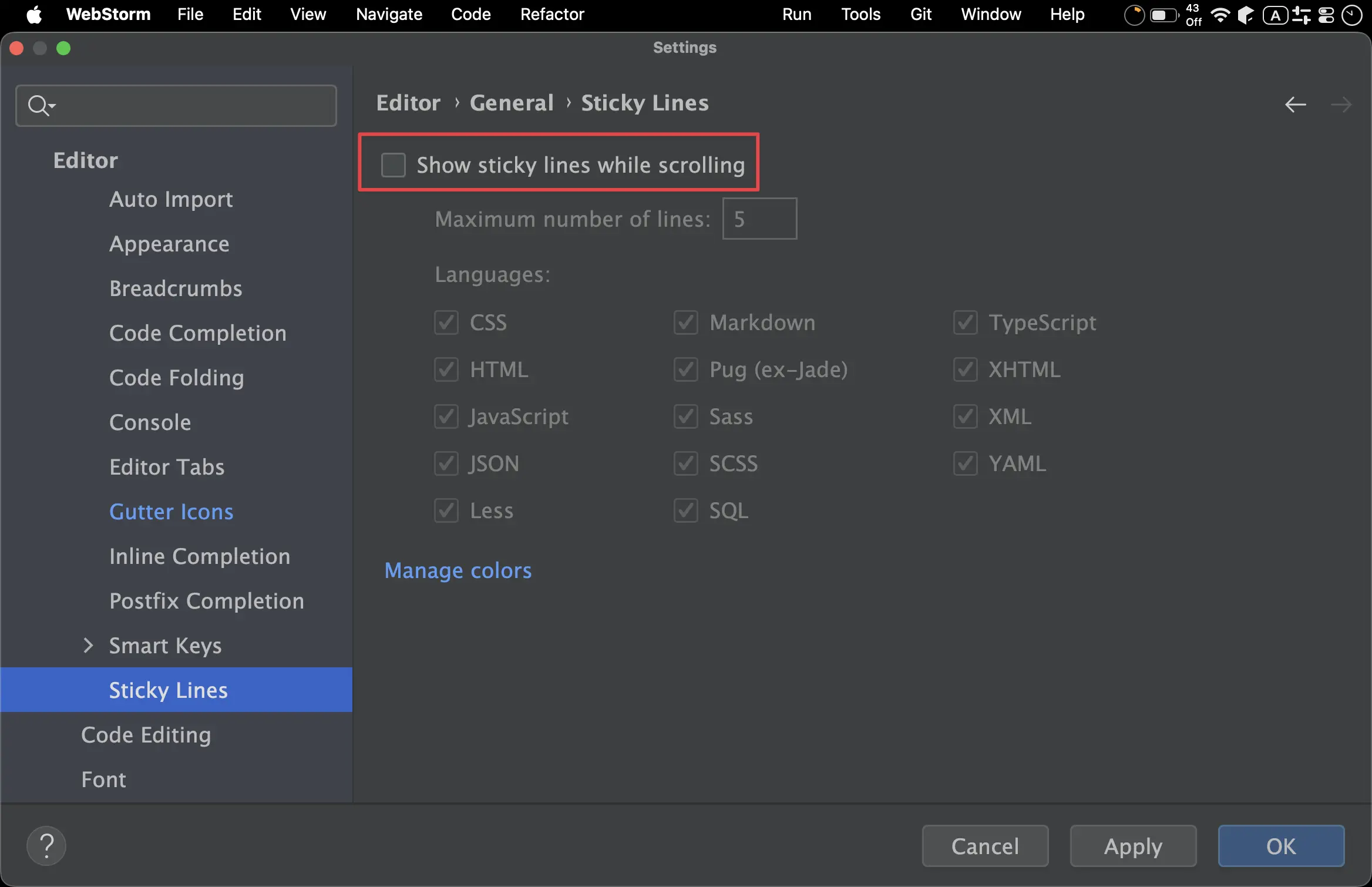Open the Control Center icon in menu bar
Screen dimensions: 1372x887
pyautogui.click(x=1326, y=15)
